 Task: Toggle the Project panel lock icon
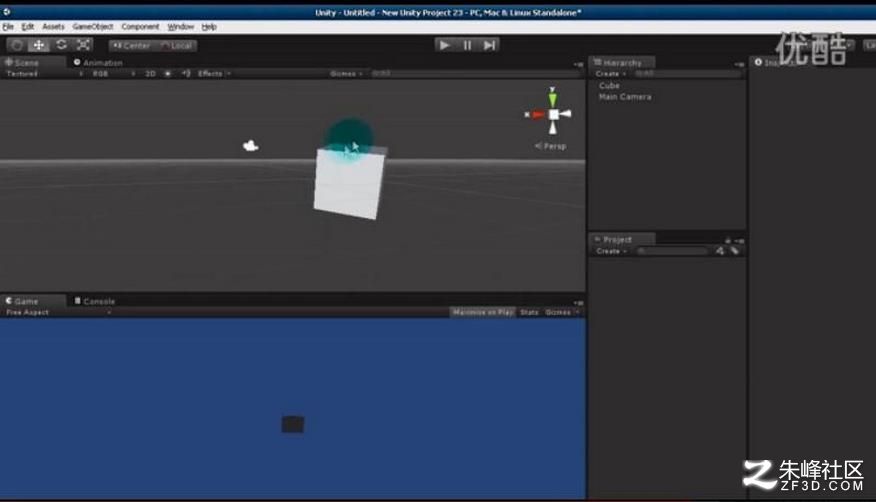pyautogui.click(x=727, y=241)
